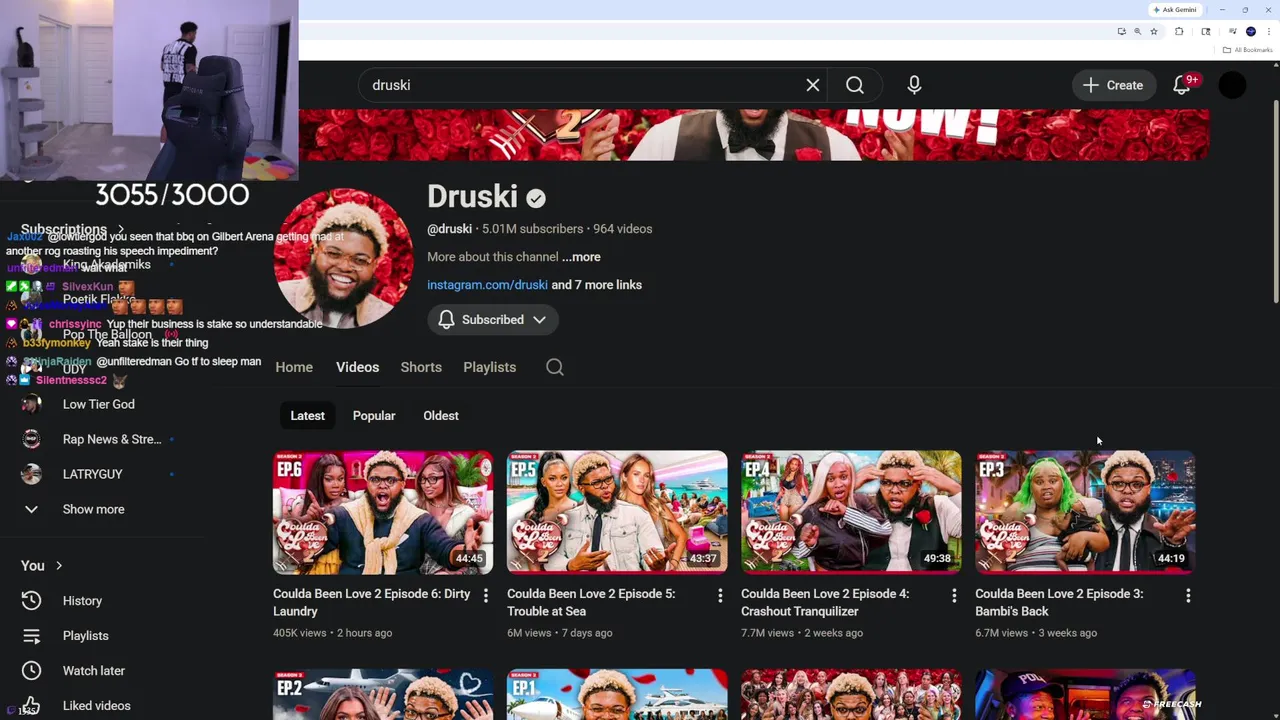Open Chrome extensions puzzle icon
The image size is (1280, 720).
tap(1179, 31)
